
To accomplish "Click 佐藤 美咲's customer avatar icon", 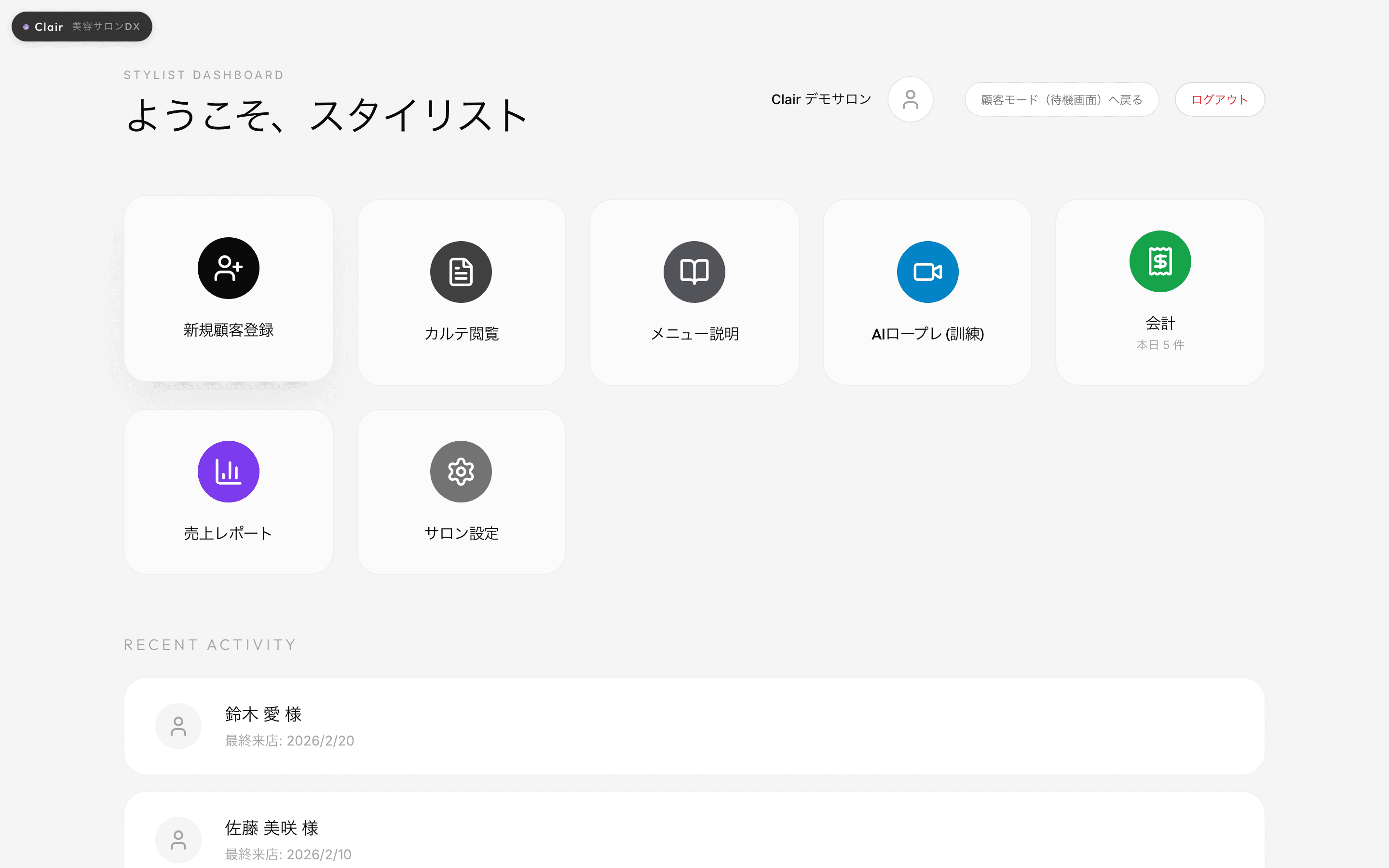I will tap(178, 839).
